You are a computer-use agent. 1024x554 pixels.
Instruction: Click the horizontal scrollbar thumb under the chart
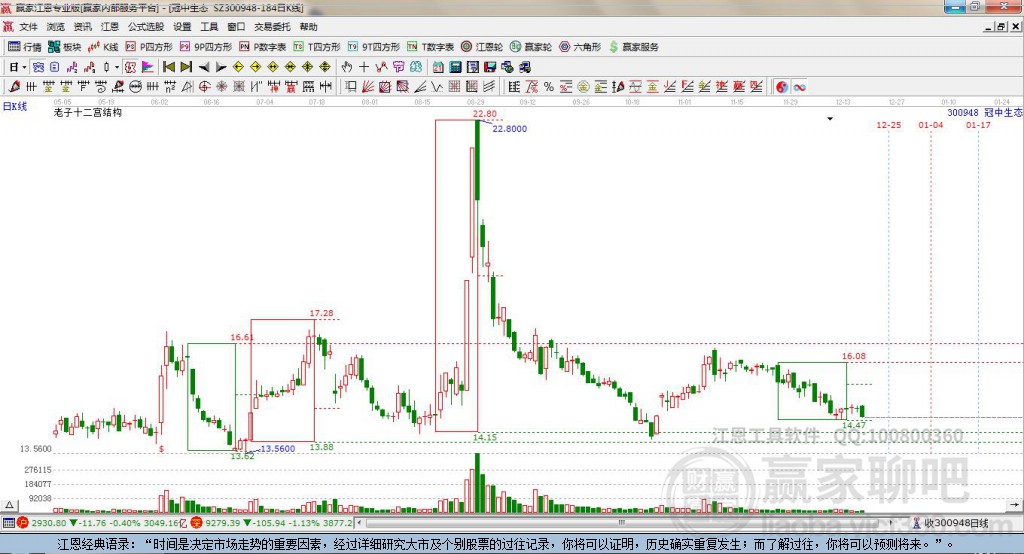(x=620, y=523)
